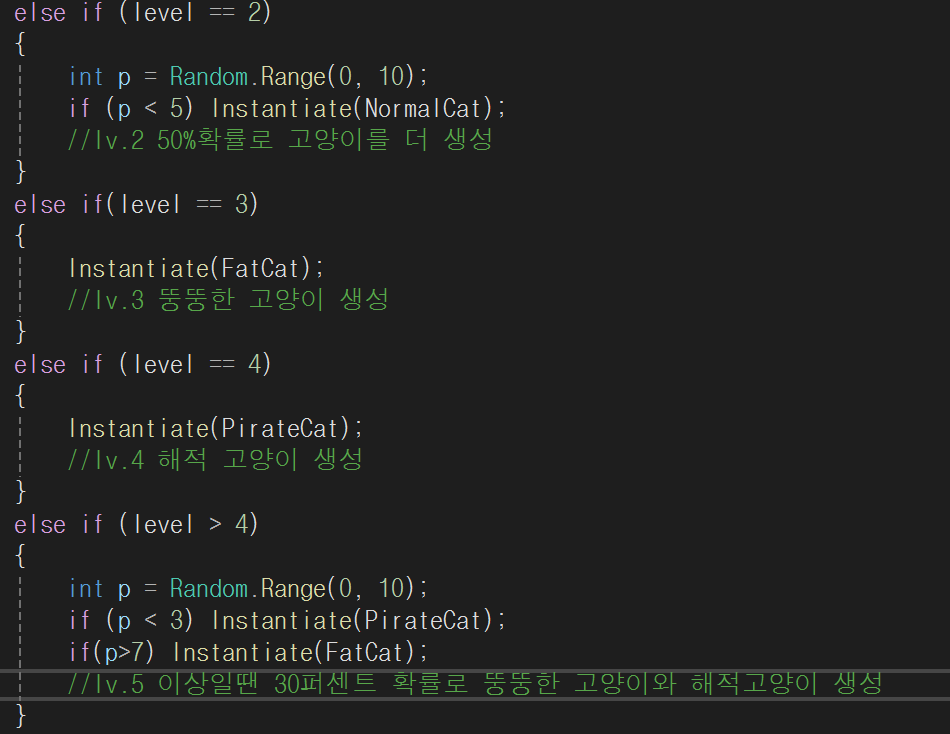Screen dimensions: 950x734
Task: Click opening brace below "else if(level == 3)"
Action: pyautogui.click(x=21, y=236)
